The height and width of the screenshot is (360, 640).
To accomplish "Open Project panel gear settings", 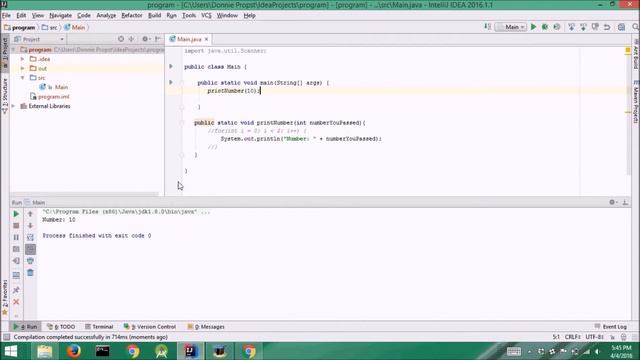I will tap(145, 39).
